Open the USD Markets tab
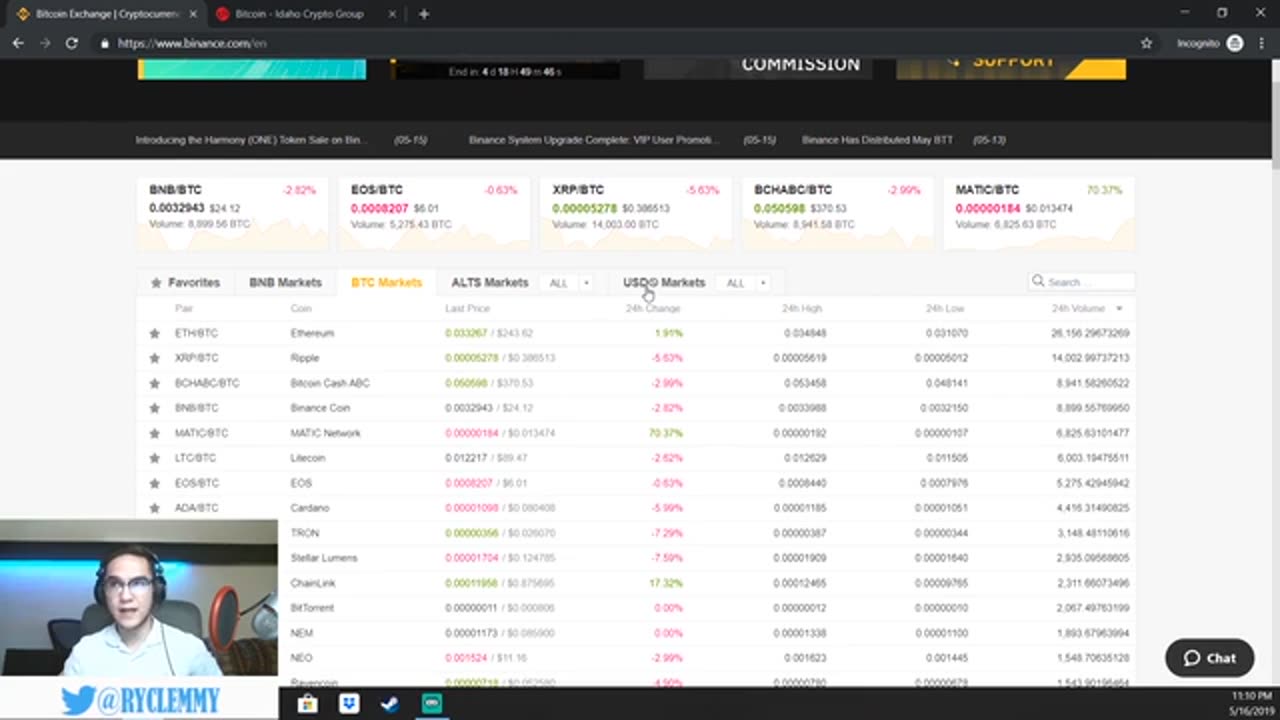Screen dimensions: 1280x720 (664, 282)
